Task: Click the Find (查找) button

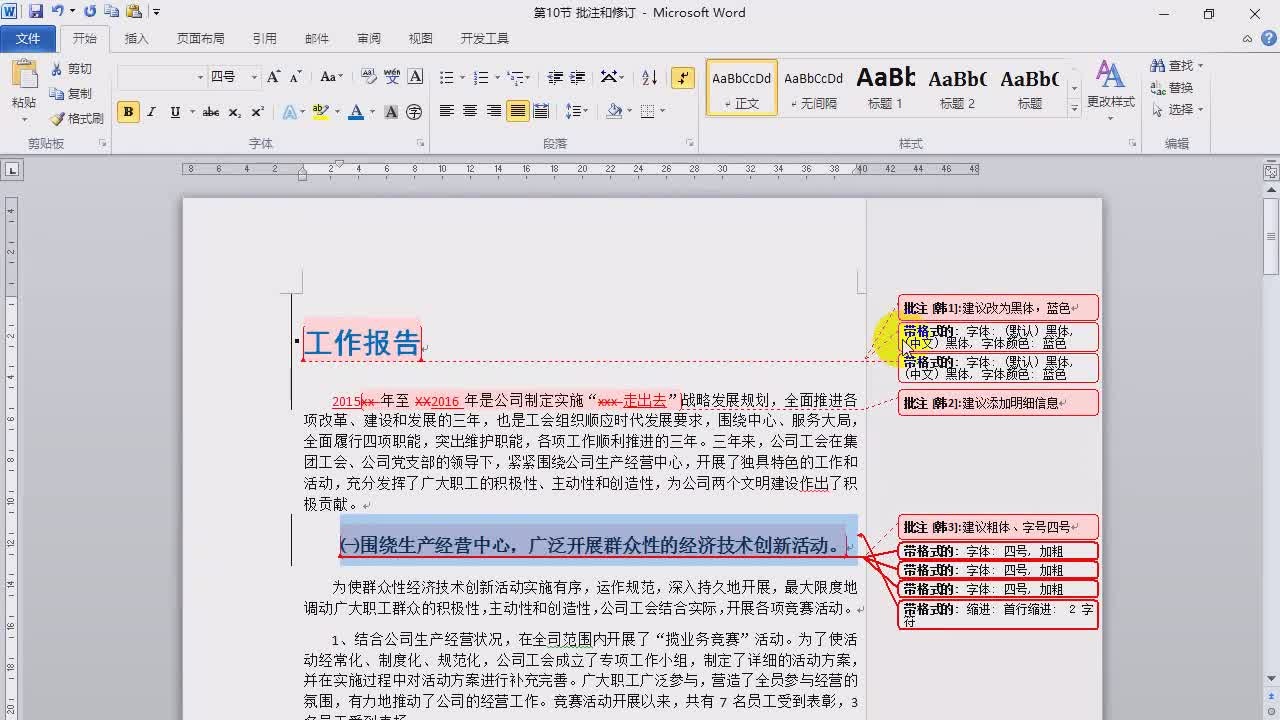Action: (1176, 66)
